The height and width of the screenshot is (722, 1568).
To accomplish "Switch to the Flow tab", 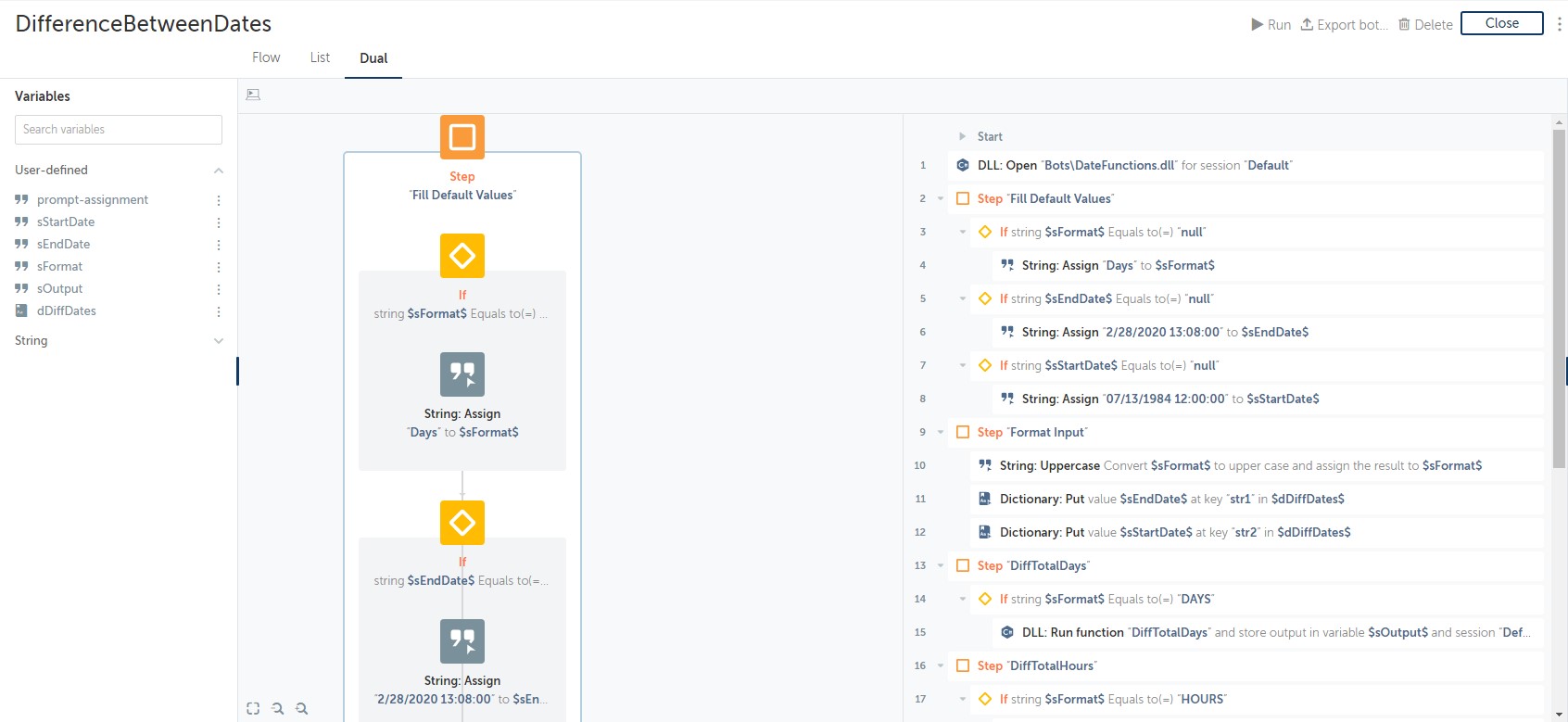I will (x=266, y=57).
